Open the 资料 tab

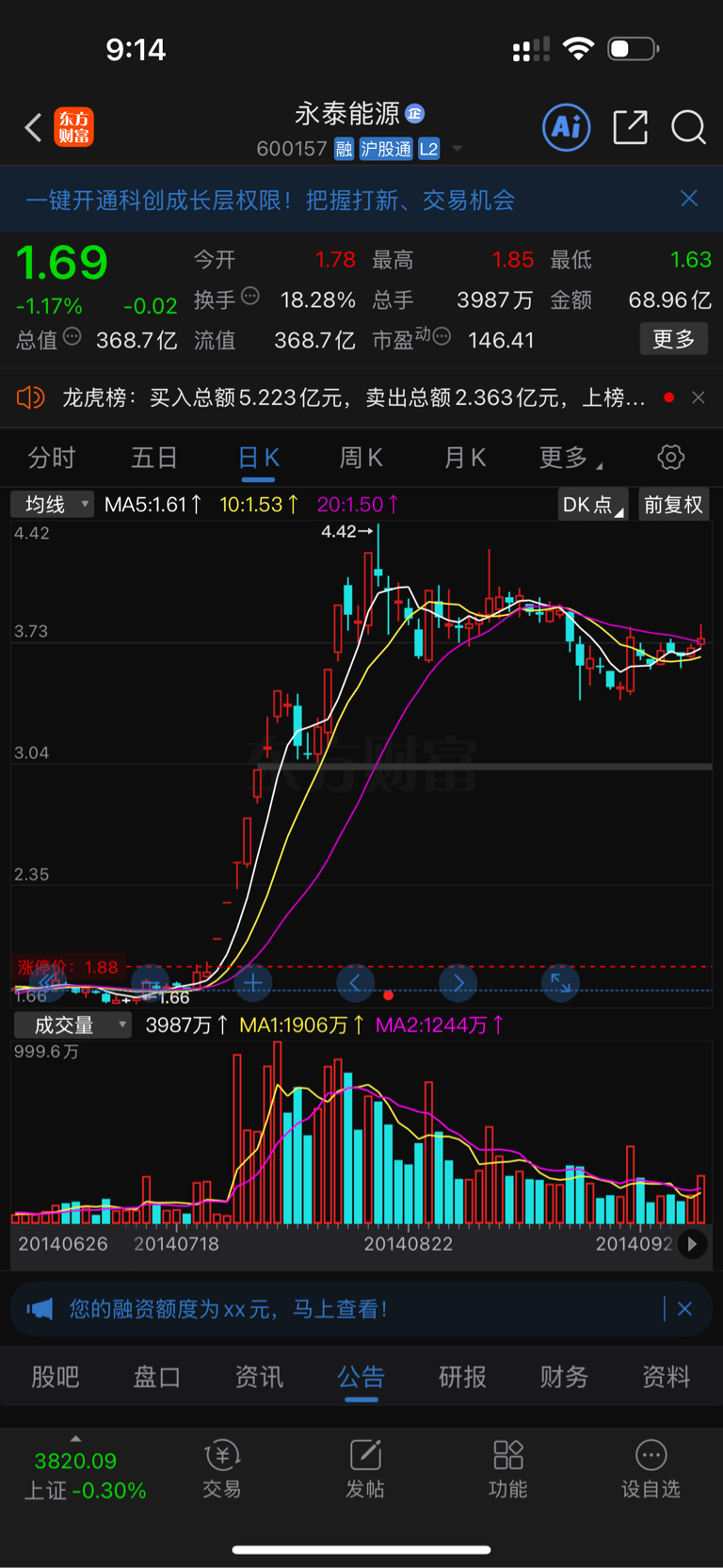(x=666, y=1377)
